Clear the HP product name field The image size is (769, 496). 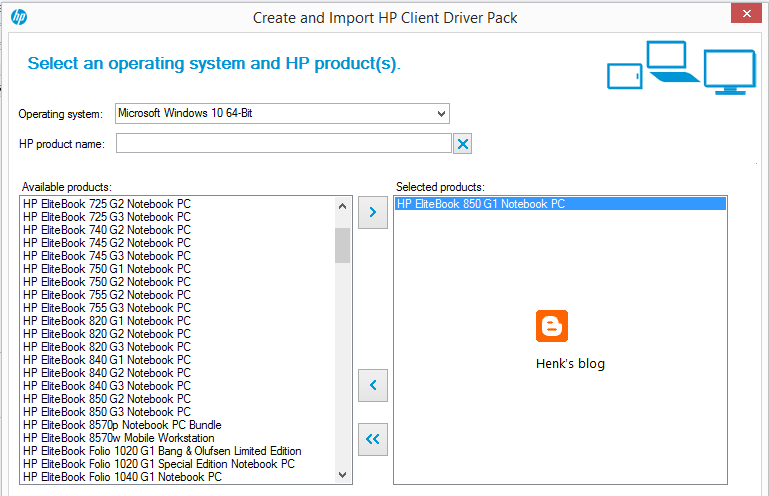tap(462, 144)
